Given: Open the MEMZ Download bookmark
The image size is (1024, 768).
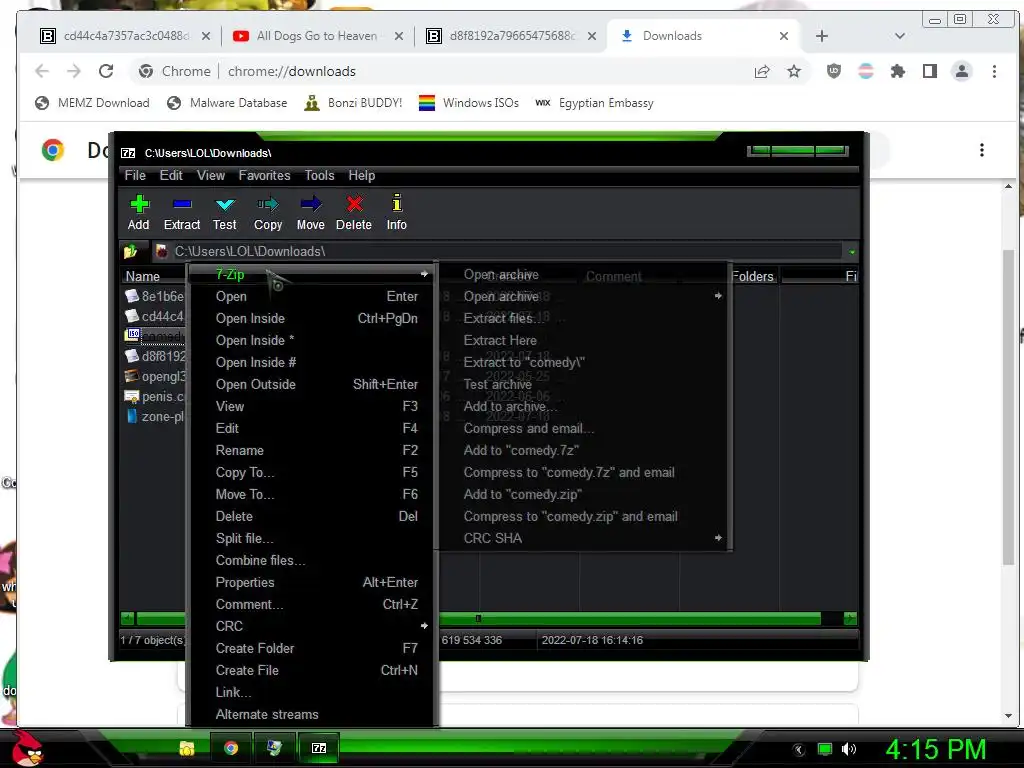Looking at the screenshot, I should click(x=92, y=103).
